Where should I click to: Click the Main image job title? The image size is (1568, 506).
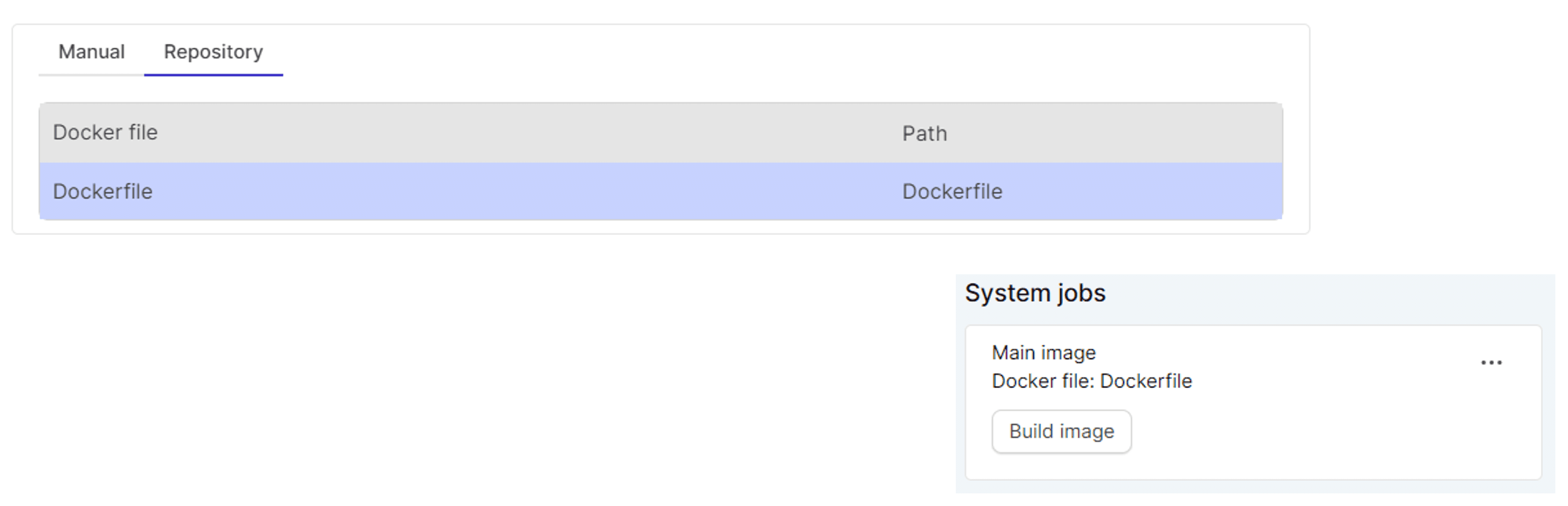(x=1043, y=352)
